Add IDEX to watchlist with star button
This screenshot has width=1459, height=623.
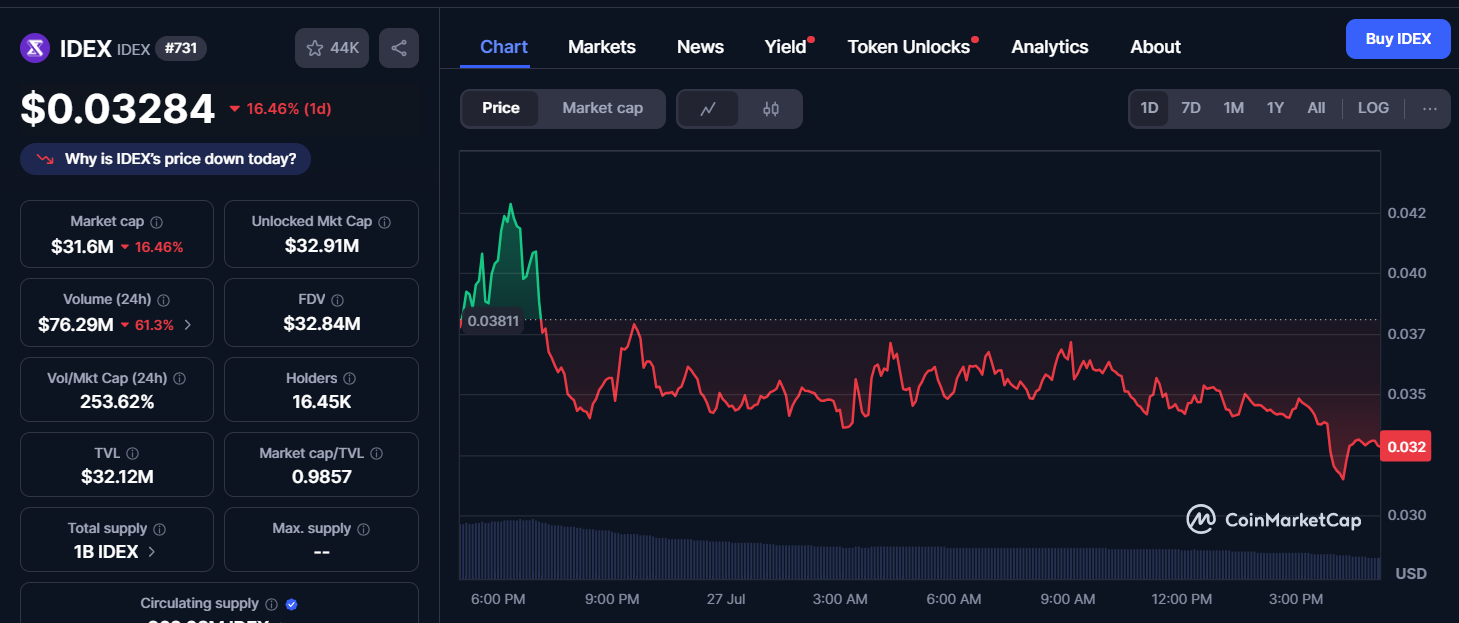click(x=332, y=48)
